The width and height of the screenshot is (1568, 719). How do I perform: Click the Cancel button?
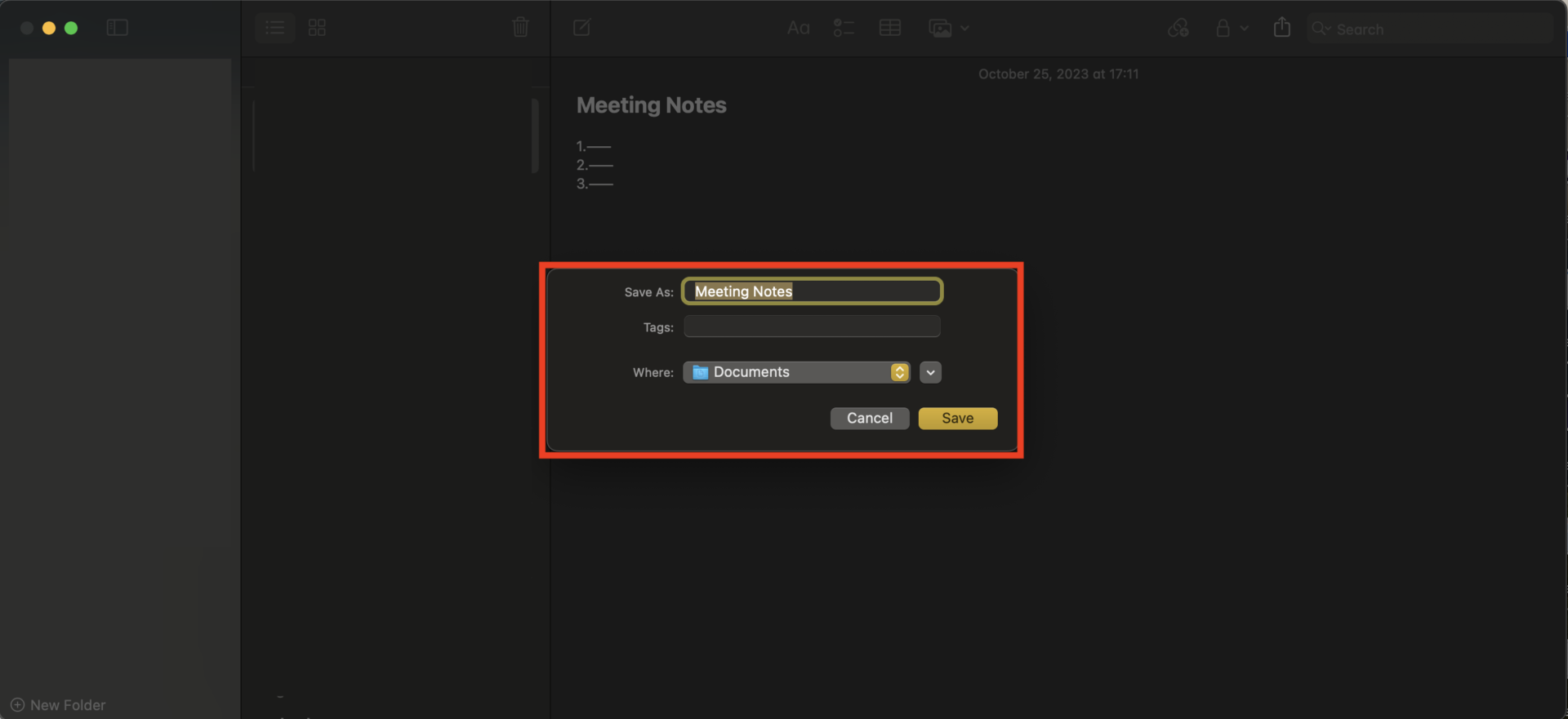(870, 418)
